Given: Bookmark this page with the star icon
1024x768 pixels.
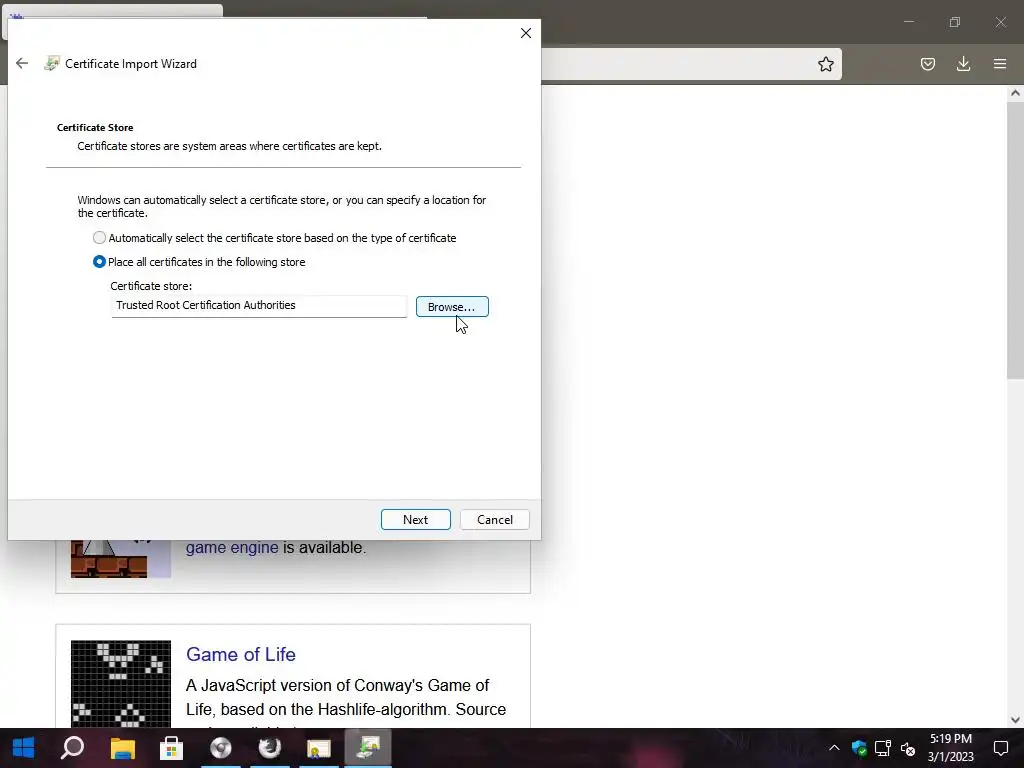Looking at the screenshot, I should (825, 64).
